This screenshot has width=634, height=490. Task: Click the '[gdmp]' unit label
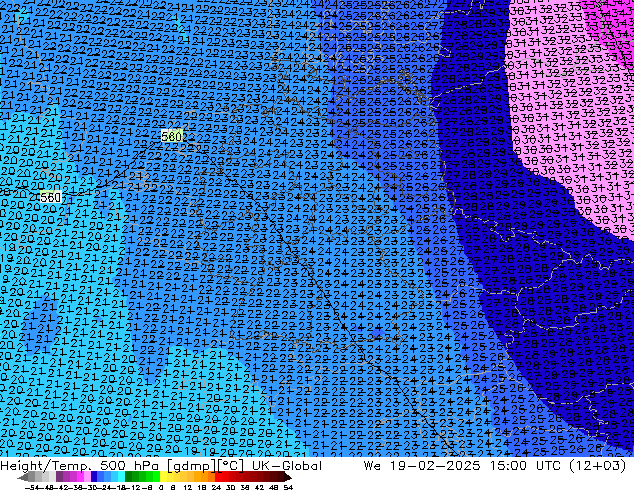[x=191, y=466]
